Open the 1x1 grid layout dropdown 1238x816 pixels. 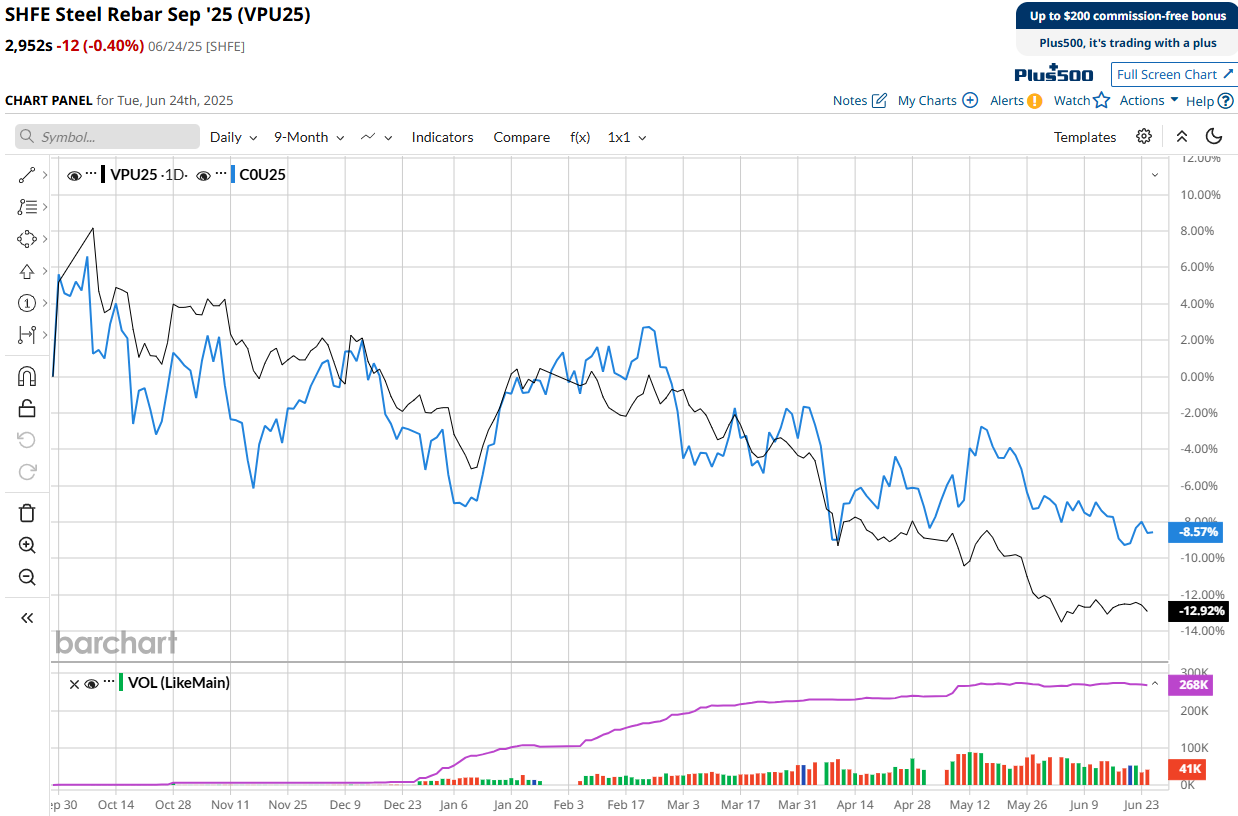click(627, 137)
